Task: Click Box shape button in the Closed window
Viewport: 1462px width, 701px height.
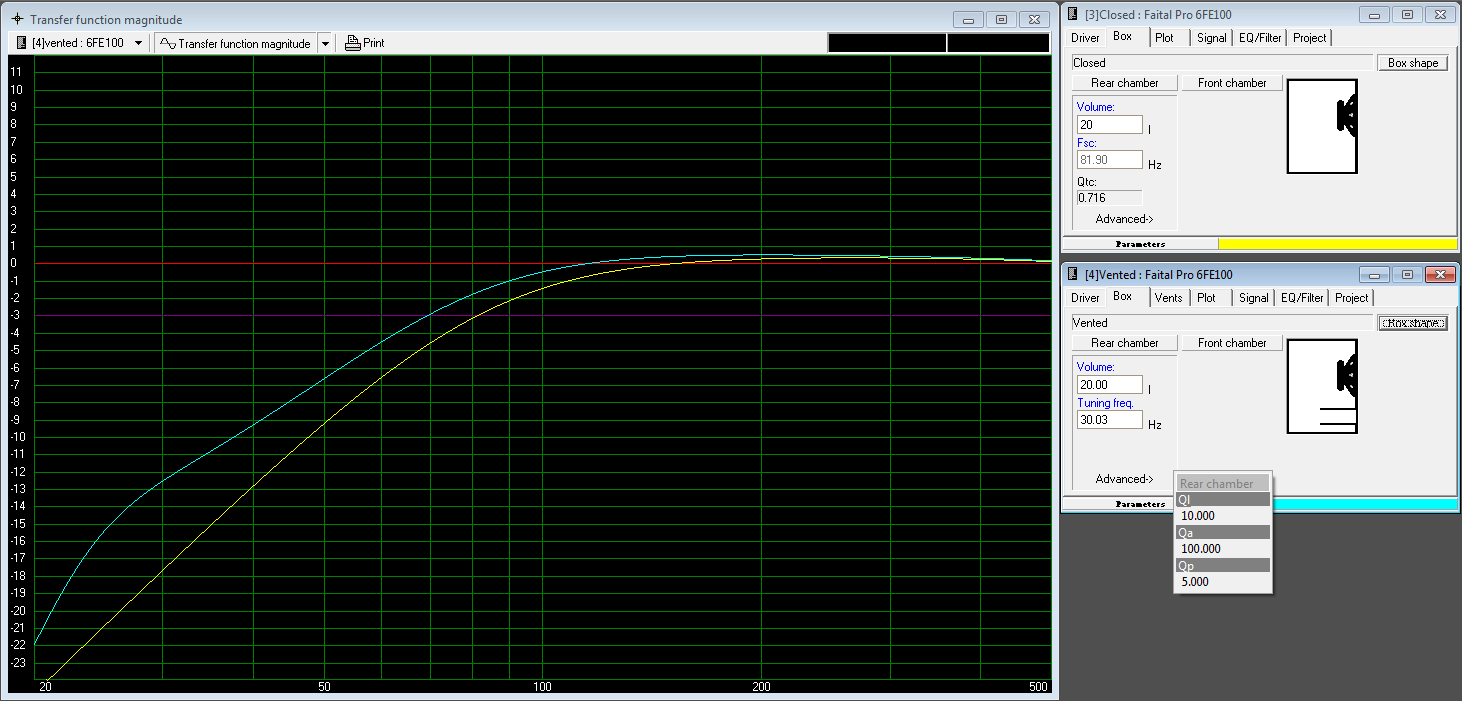Action: pyautogui.click(x=1413, y=63)
